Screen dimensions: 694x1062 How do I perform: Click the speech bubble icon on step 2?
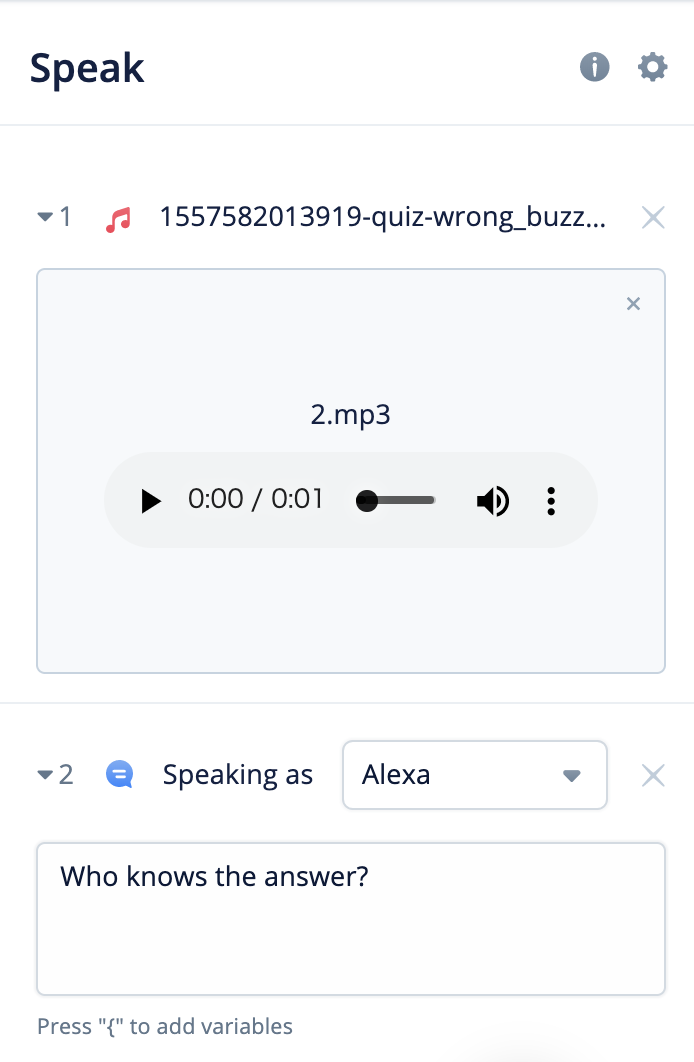pyautogui.click(x=118, y=774)
